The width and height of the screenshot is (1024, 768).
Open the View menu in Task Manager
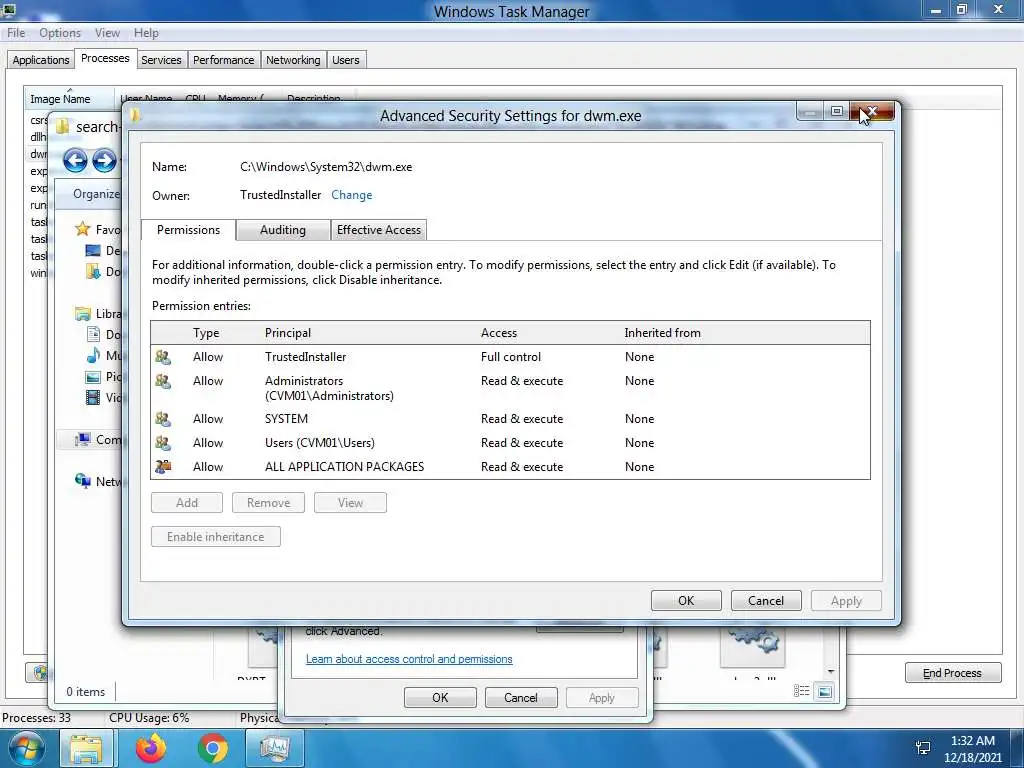[107, 33]
